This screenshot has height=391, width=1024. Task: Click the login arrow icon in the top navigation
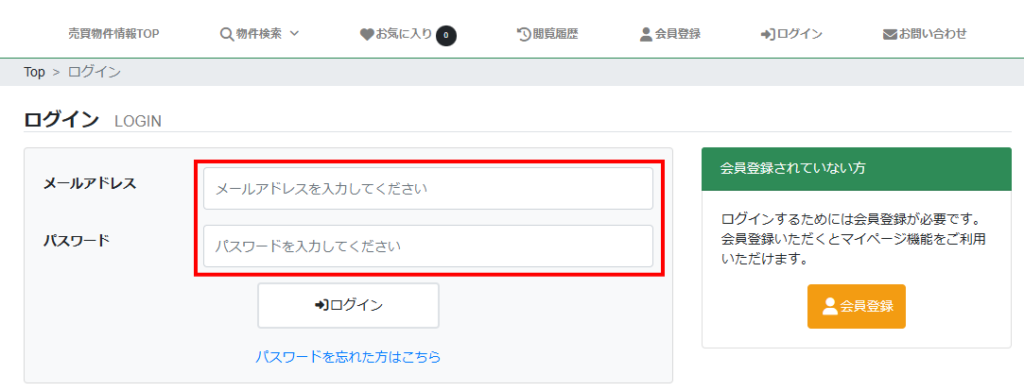pos(768,34)
